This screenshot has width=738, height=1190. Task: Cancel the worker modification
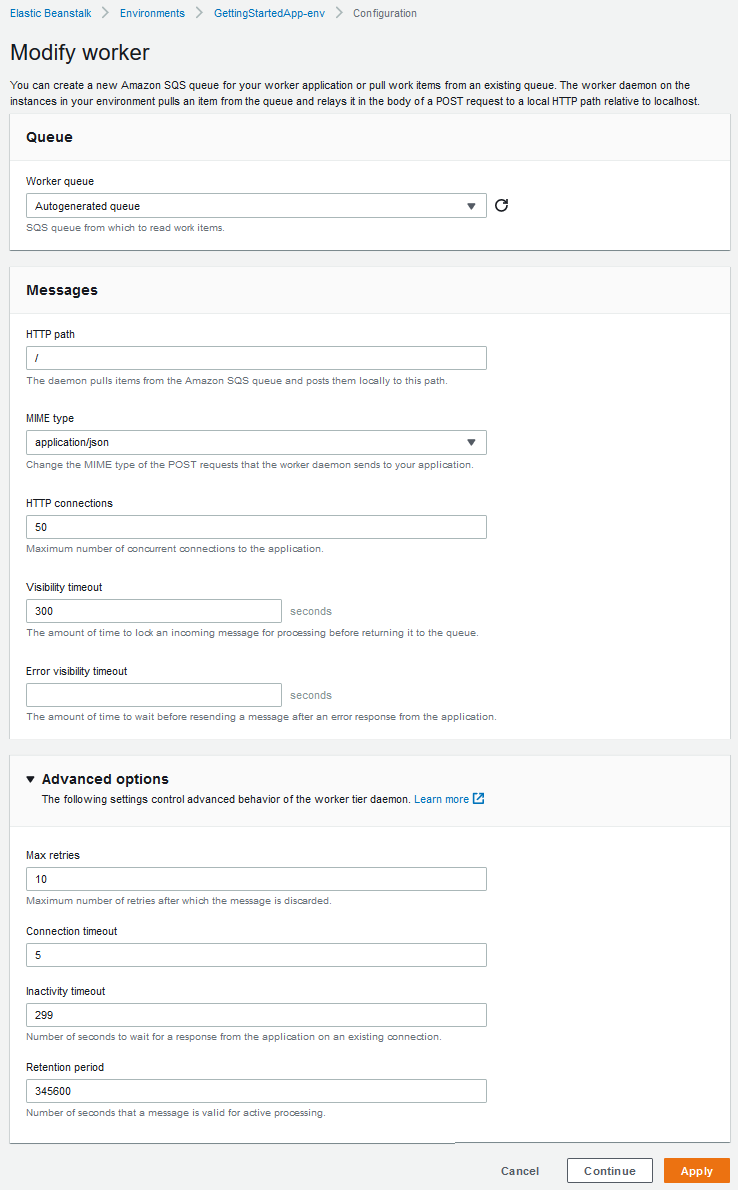519,1170
